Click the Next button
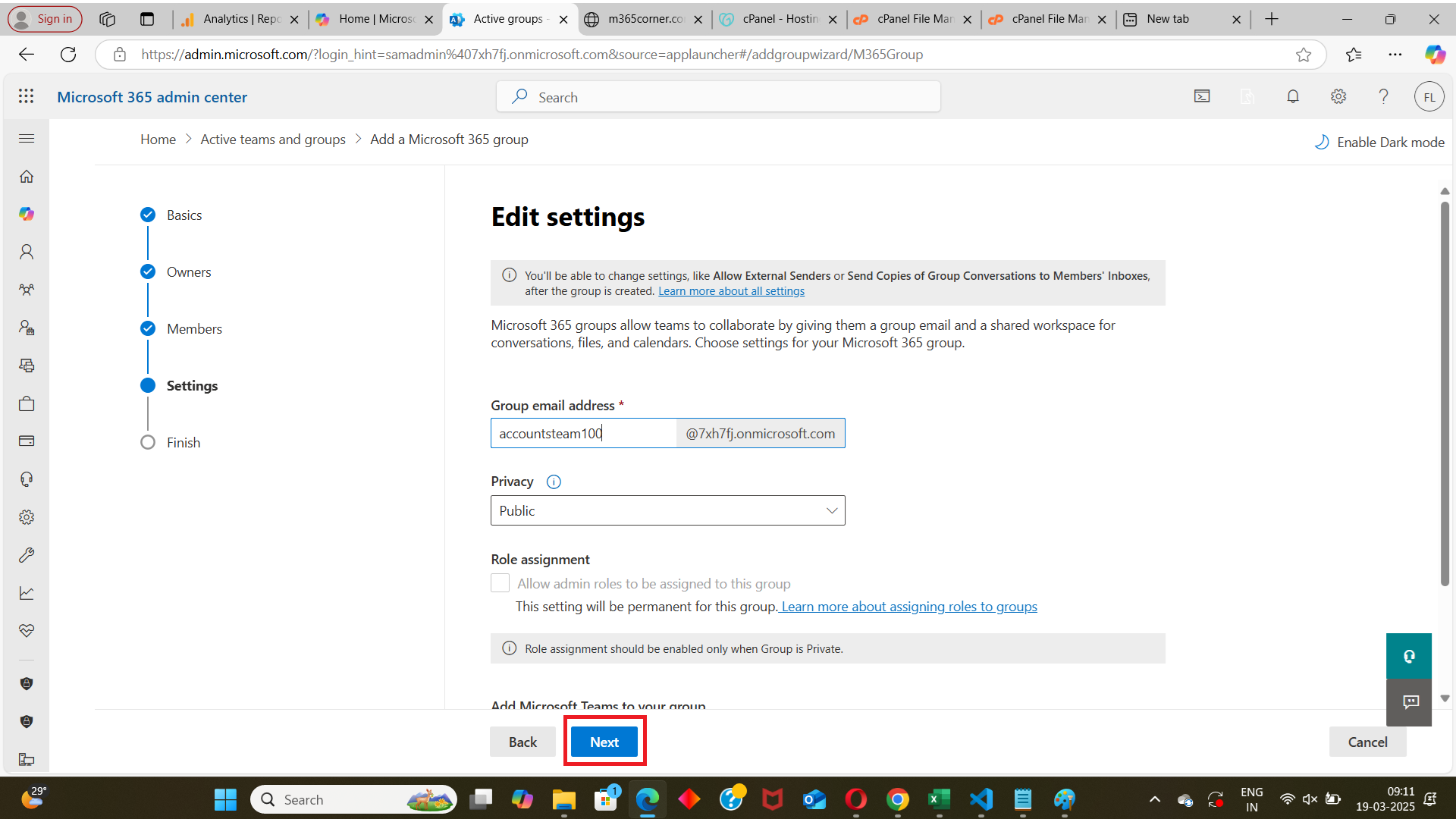The width and height of the screenshot is (1456, 819). [604, 742]
